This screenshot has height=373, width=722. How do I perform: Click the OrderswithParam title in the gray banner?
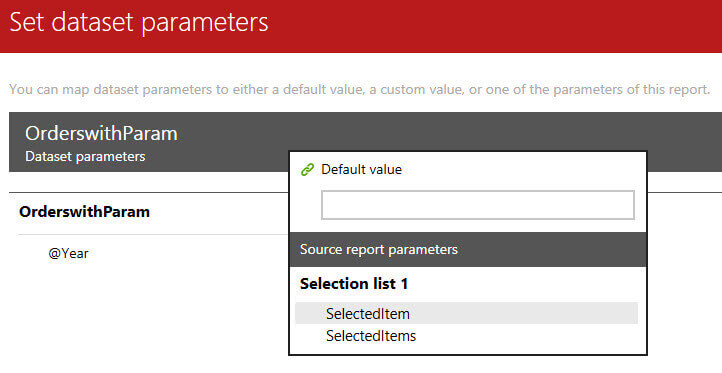[101, 133]
